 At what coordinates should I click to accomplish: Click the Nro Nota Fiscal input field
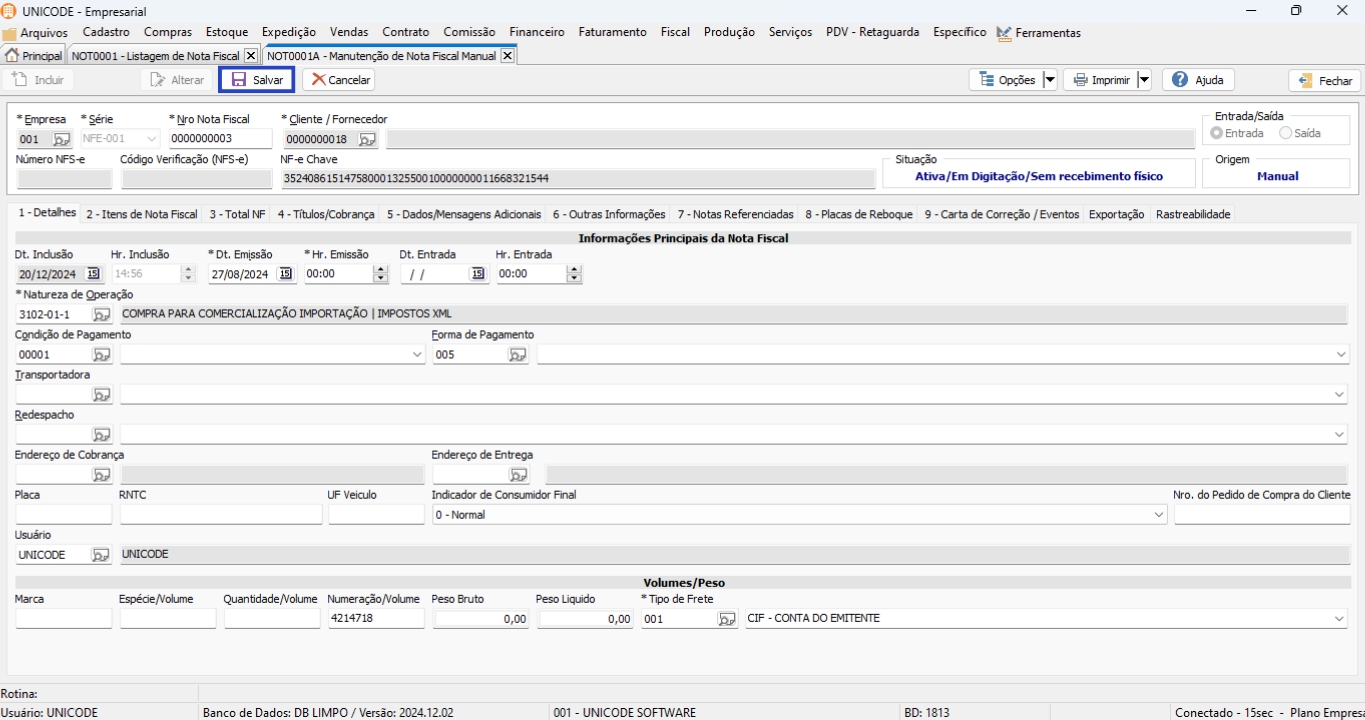(220, 139)
